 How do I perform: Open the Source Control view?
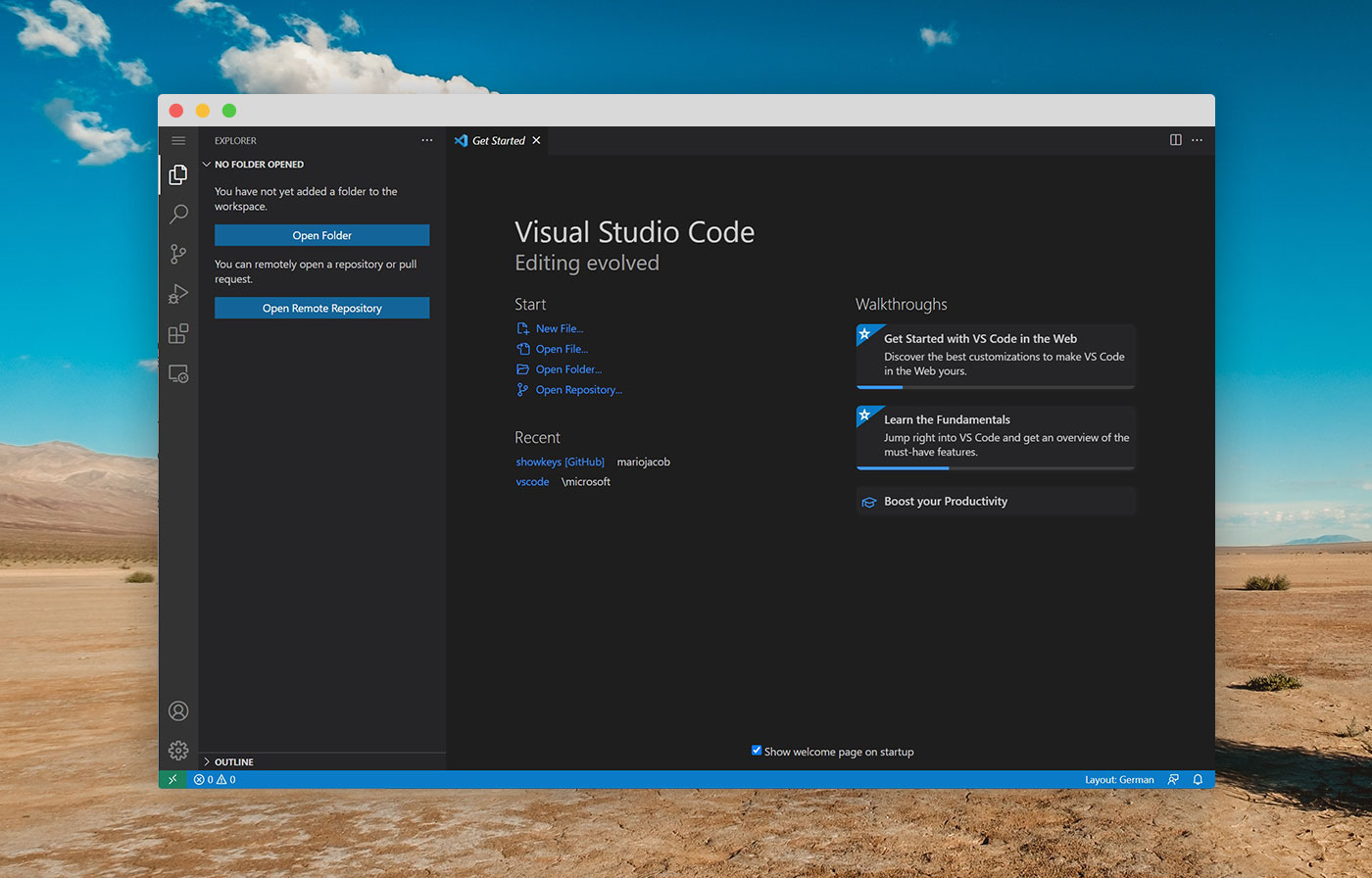178,255
